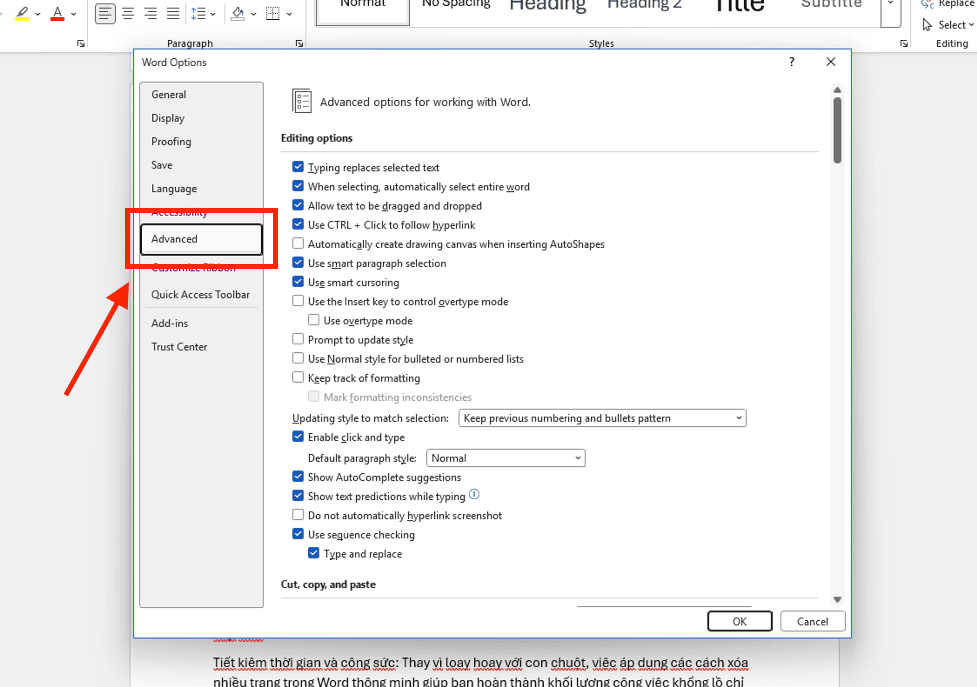Select Center alignment in the ribbon
The width and height of the screenshot is (977, 687).
click(128, 13)
